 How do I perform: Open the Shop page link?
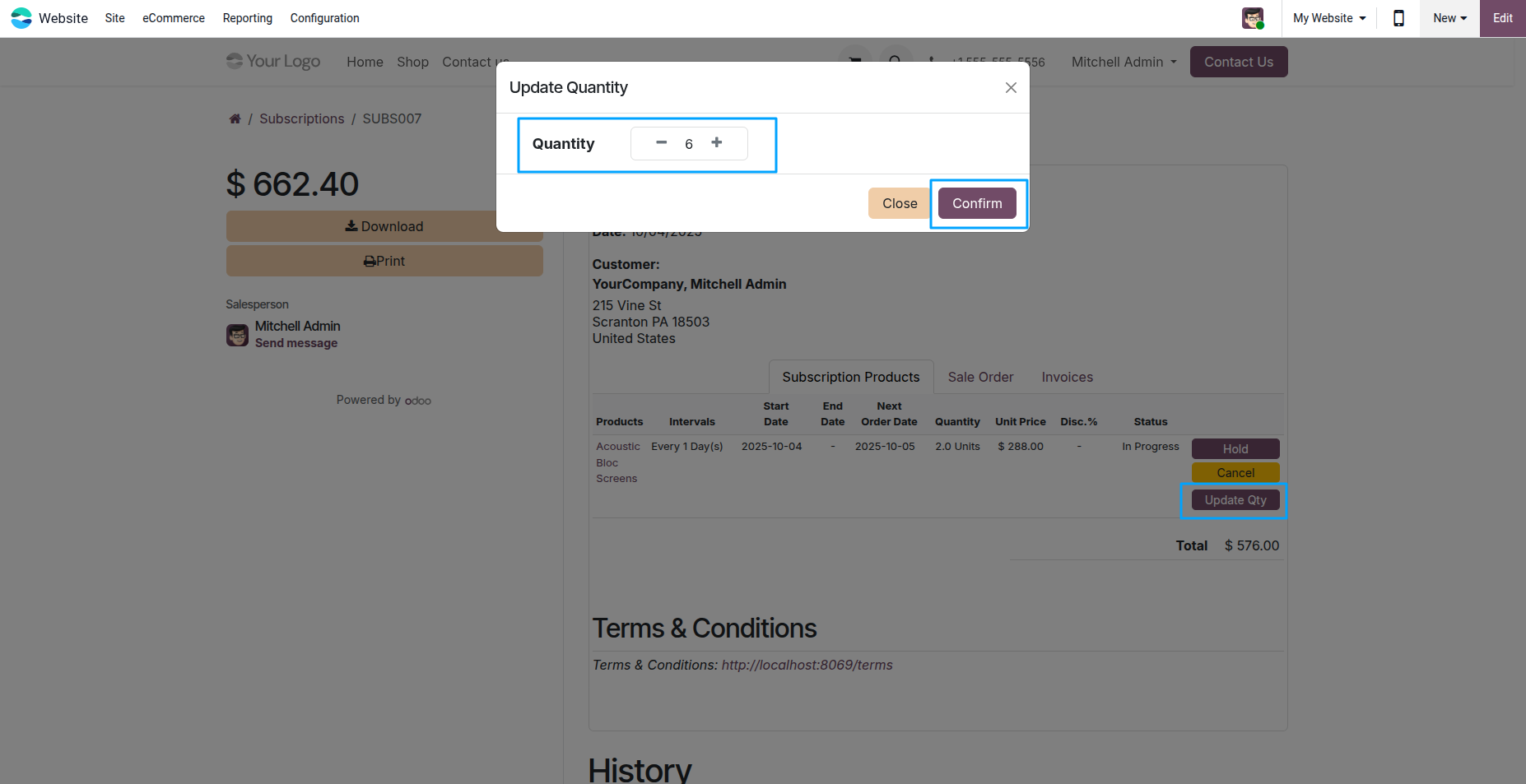[412, 62]
